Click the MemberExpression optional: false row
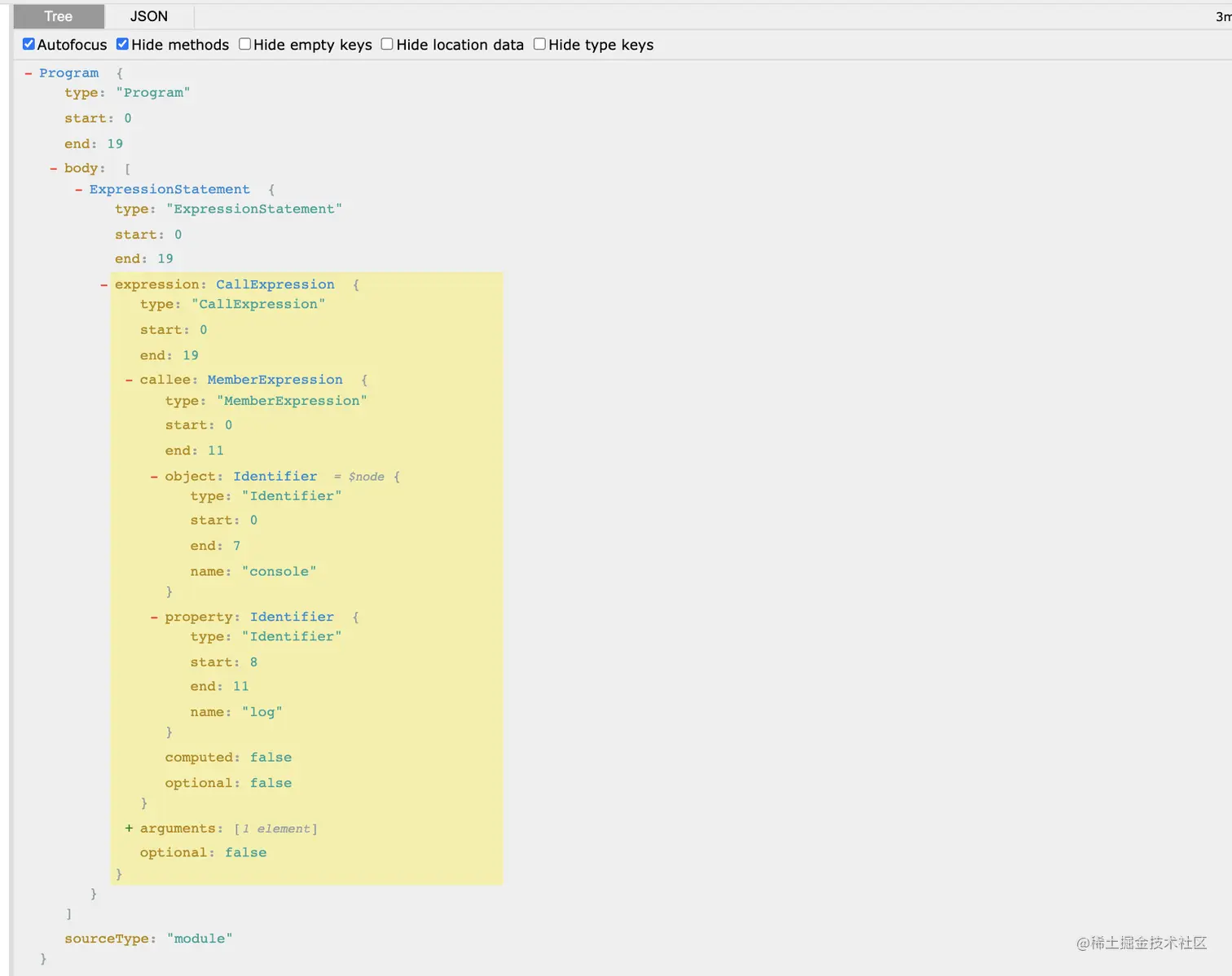Image resolution: width=1232 pixels, height=976 pixels. click(228, 783)
